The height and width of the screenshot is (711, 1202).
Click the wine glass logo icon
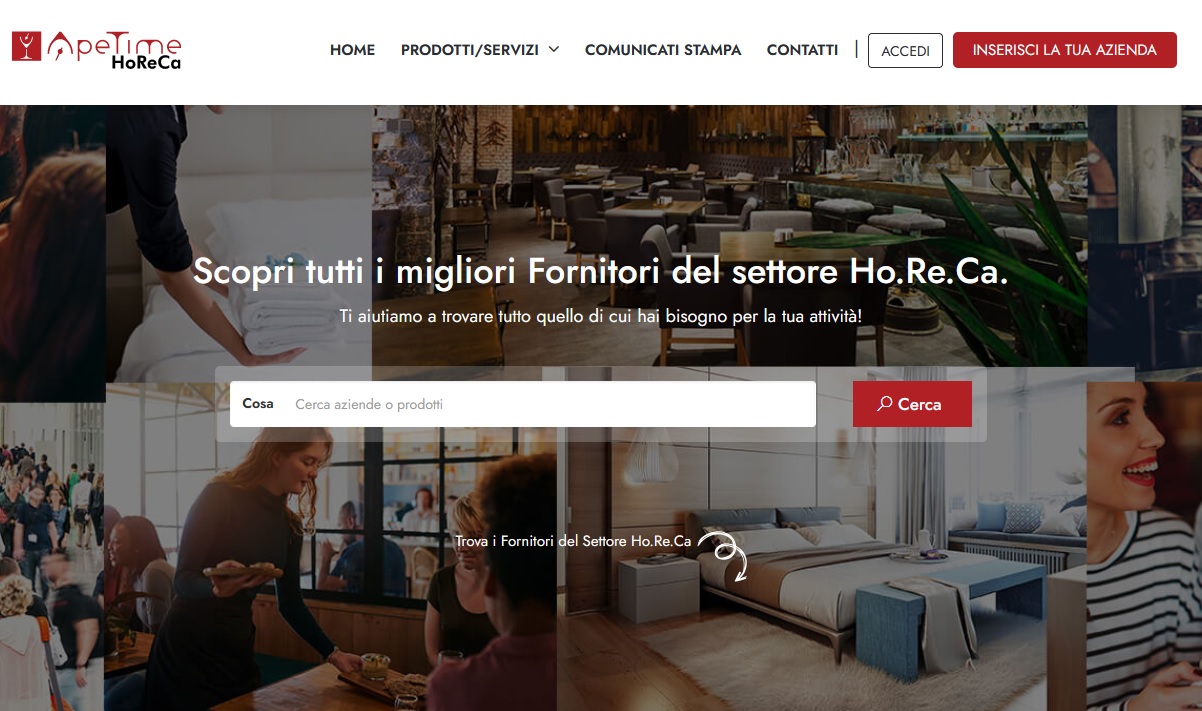click(26, 46)
